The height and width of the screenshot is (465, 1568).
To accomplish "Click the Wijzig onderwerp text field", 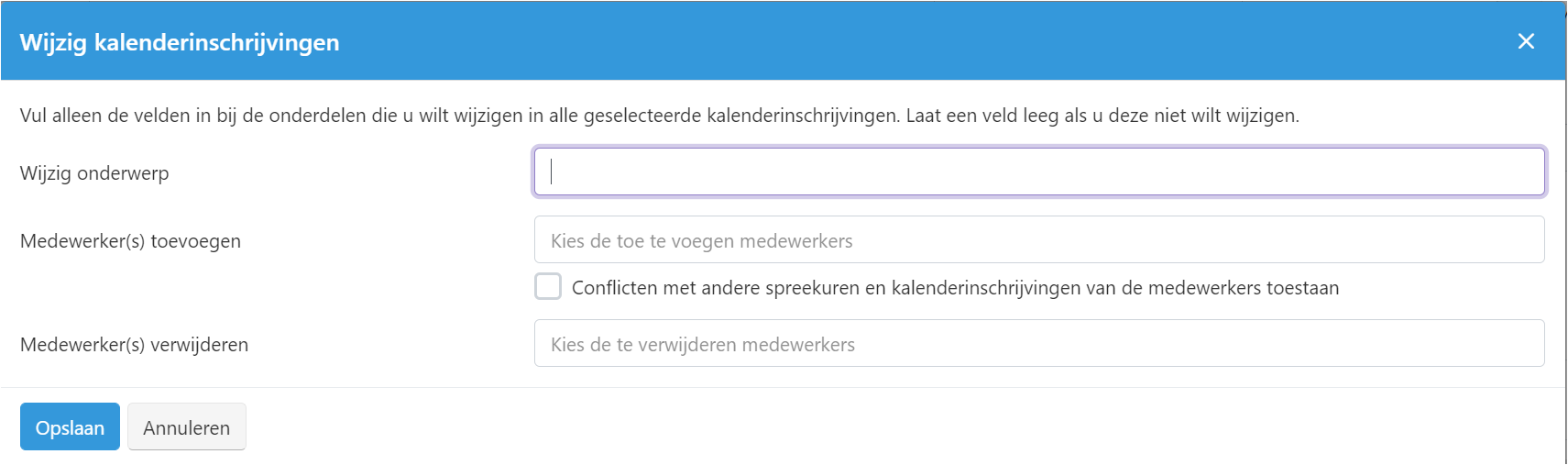I will (1039, 172).
